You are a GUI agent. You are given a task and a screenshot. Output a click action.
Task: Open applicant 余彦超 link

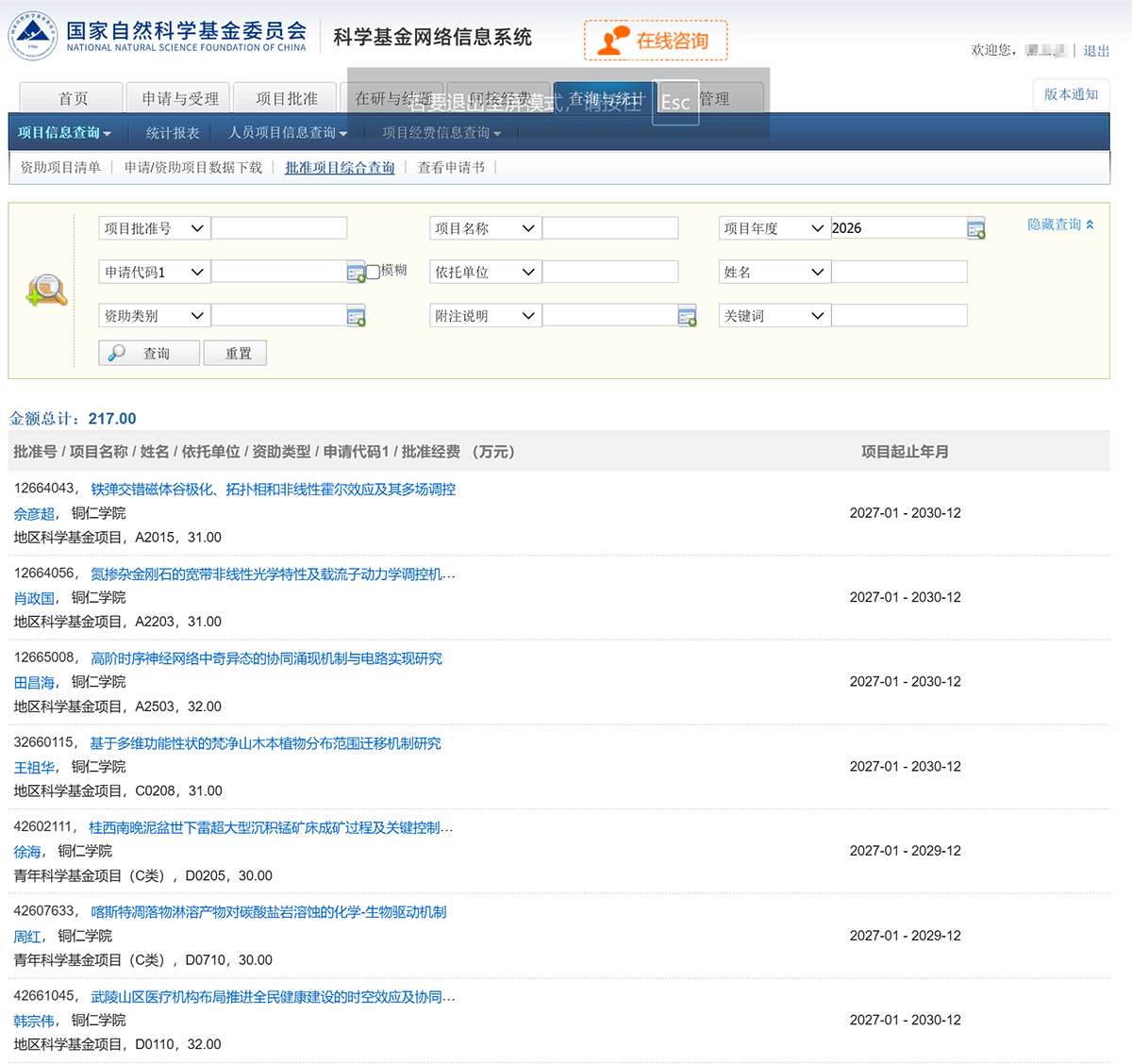(x=34, y=513)
